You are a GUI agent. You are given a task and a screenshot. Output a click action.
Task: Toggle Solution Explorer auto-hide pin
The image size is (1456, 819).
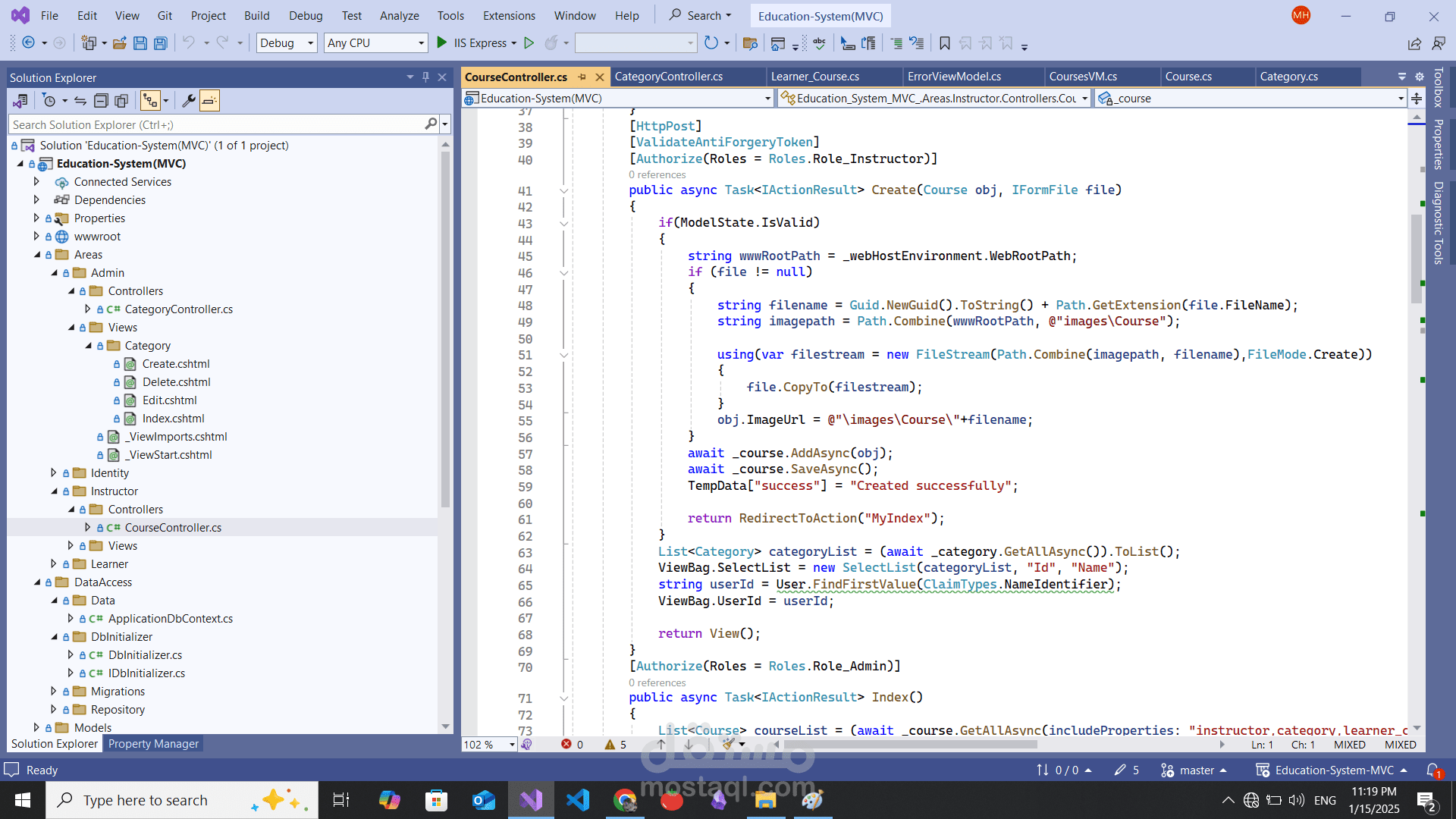[425, 77]
